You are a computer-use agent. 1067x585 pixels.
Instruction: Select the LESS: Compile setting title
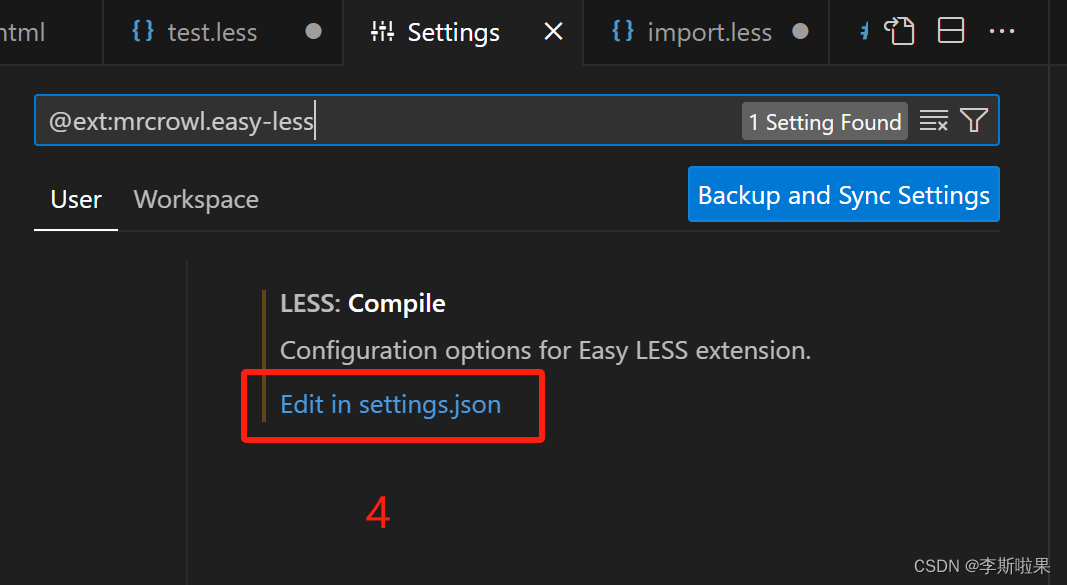(363, 303)
